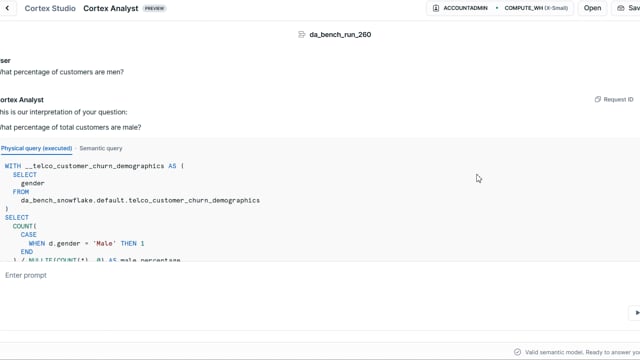
Task: Click the Open button
Action: click(x=592, y=8)
